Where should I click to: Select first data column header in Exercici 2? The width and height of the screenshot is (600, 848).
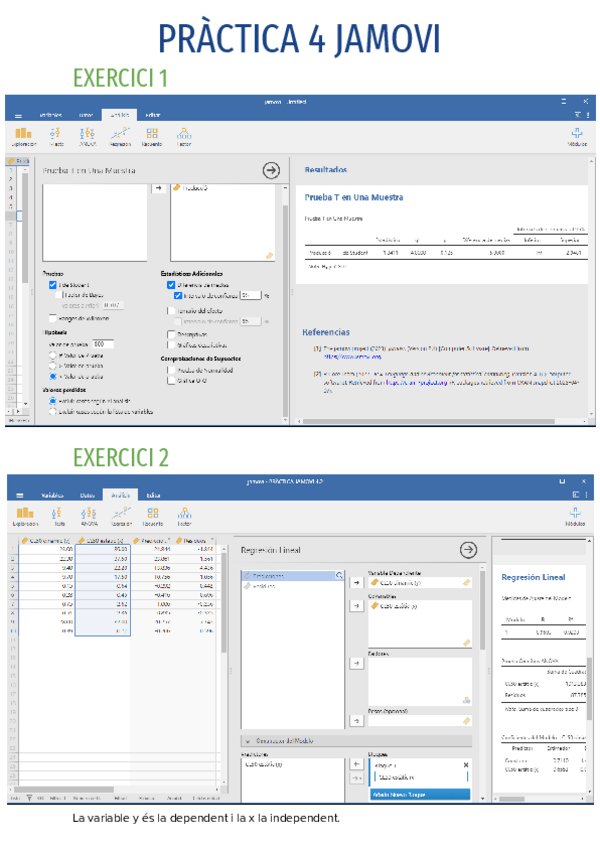[x=47, y=540]
